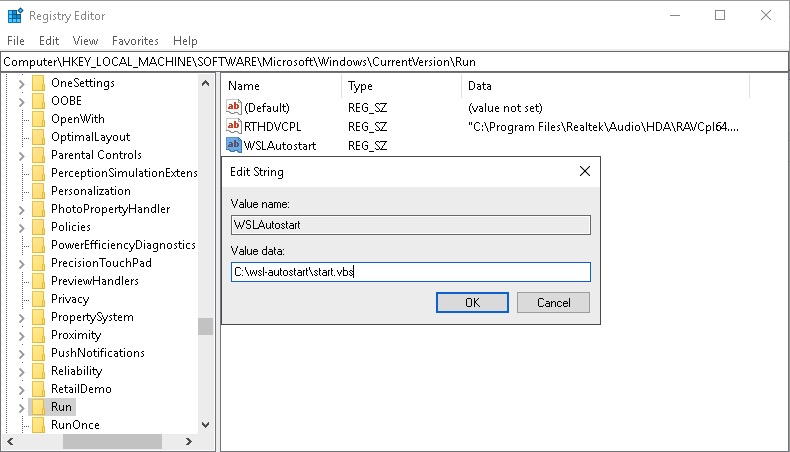Open the Favorites menu
The image size is (790, 452).
[135, 41]
